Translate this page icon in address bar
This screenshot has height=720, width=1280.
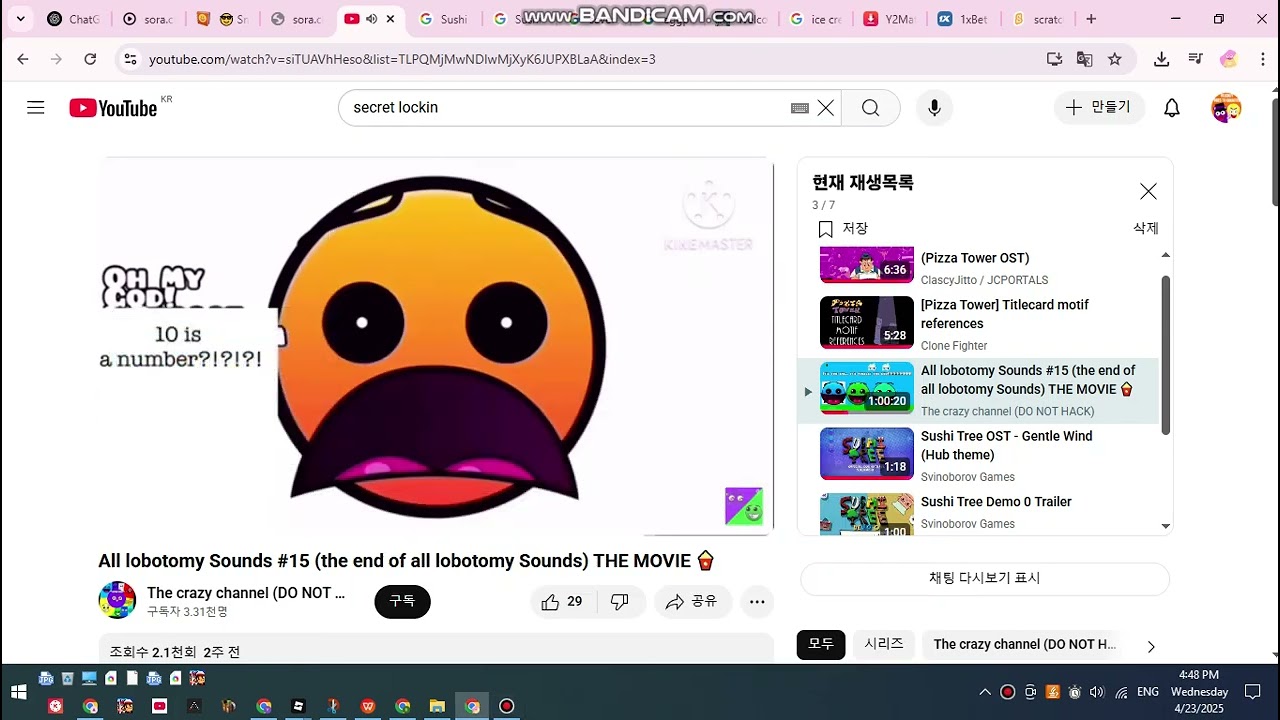(1084, 59)
